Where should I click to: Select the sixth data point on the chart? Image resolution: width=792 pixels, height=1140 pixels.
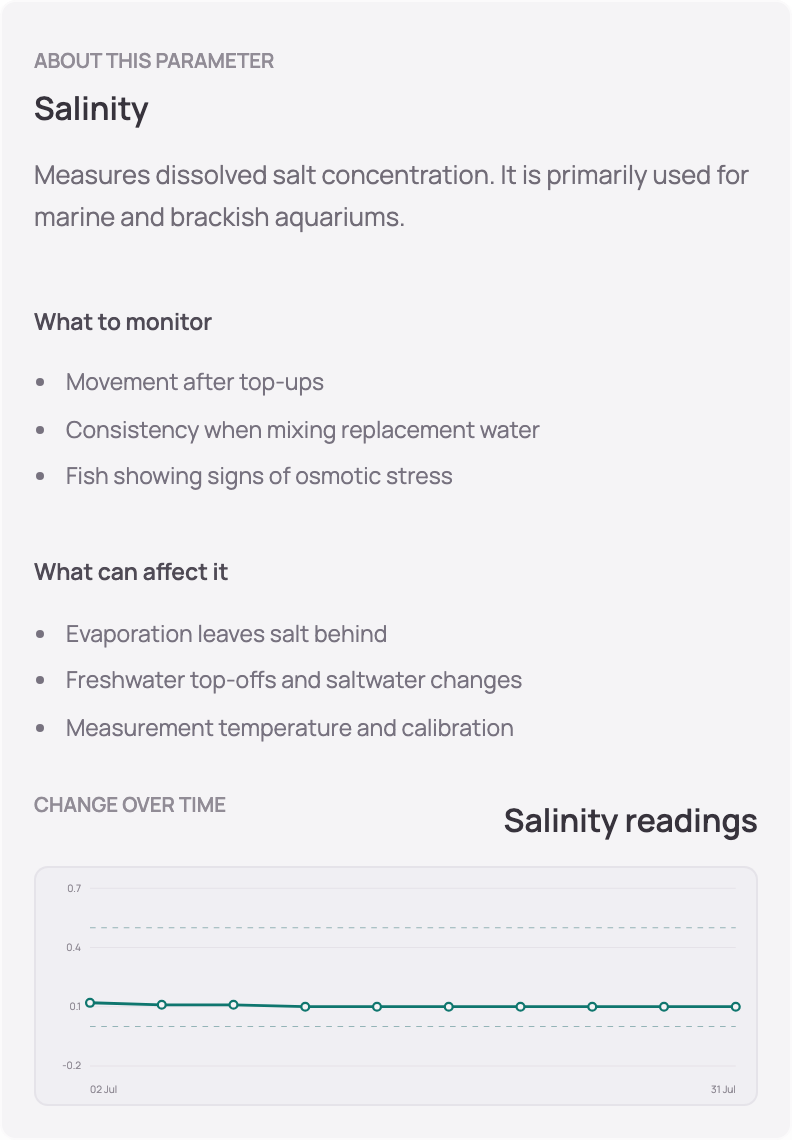pos(449,1007)
